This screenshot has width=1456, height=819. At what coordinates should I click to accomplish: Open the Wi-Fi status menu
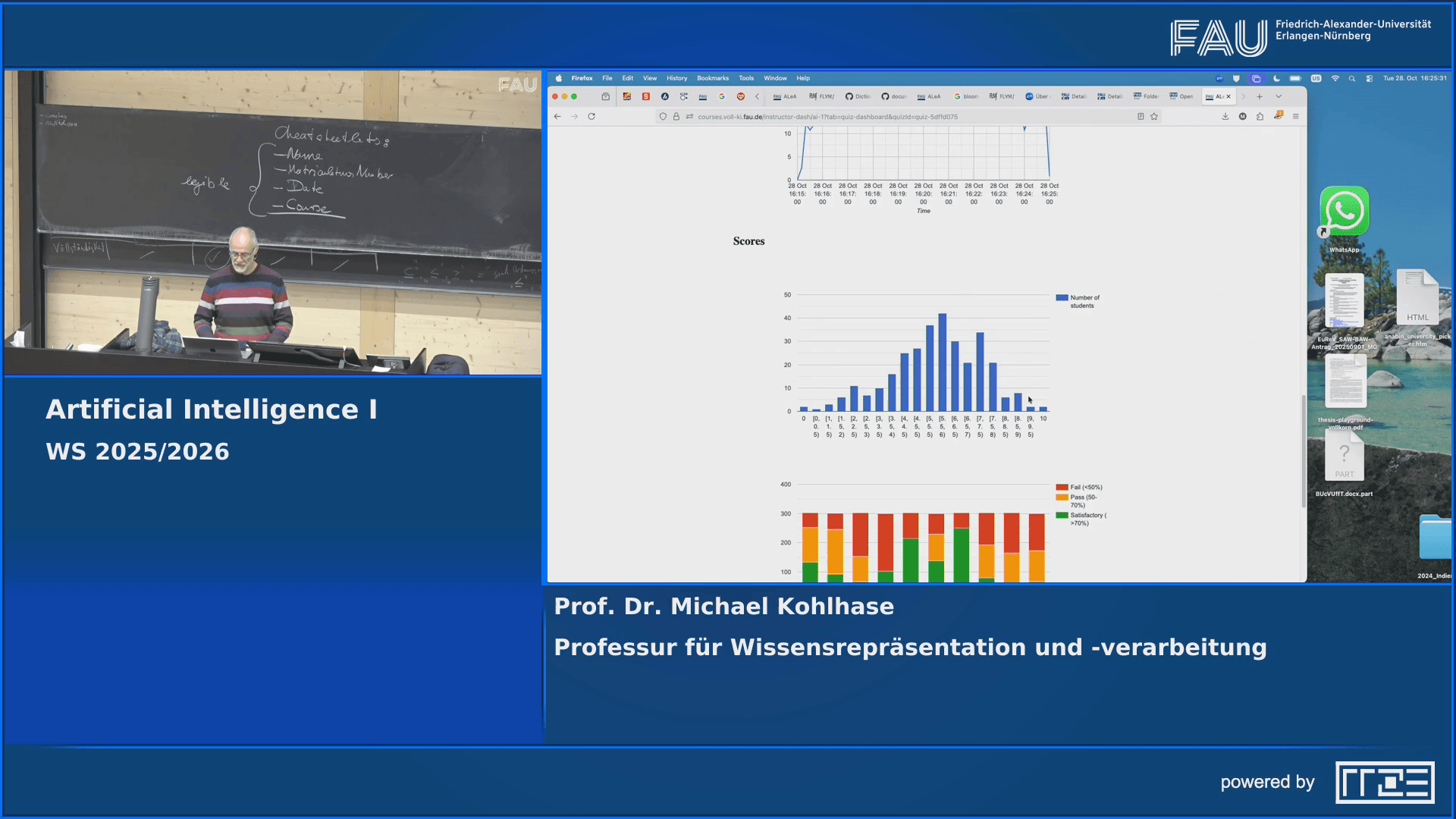[x=1335, y=78]
